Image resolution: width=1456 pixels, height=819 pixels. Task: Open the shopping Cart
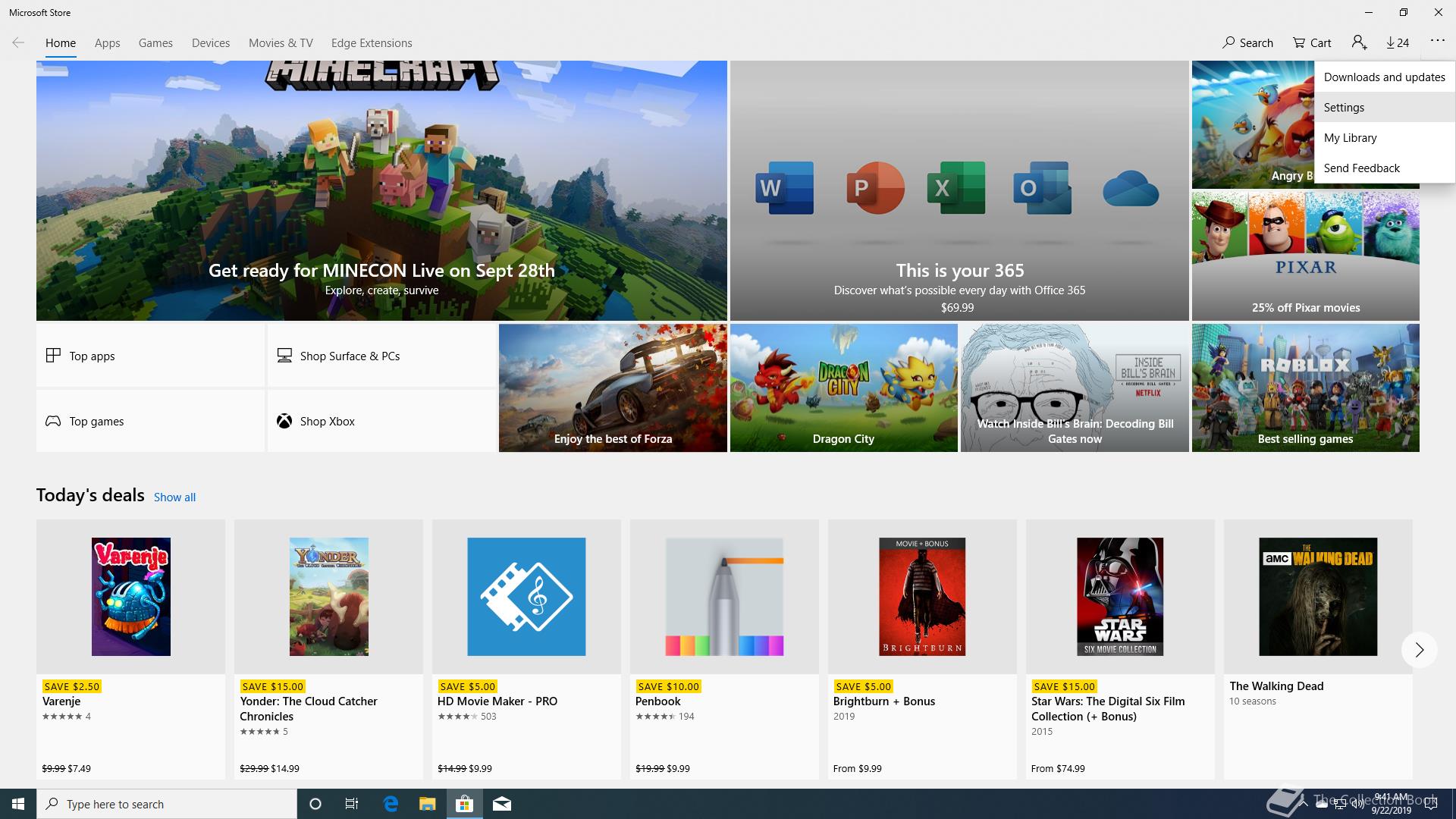(1312, 42)
